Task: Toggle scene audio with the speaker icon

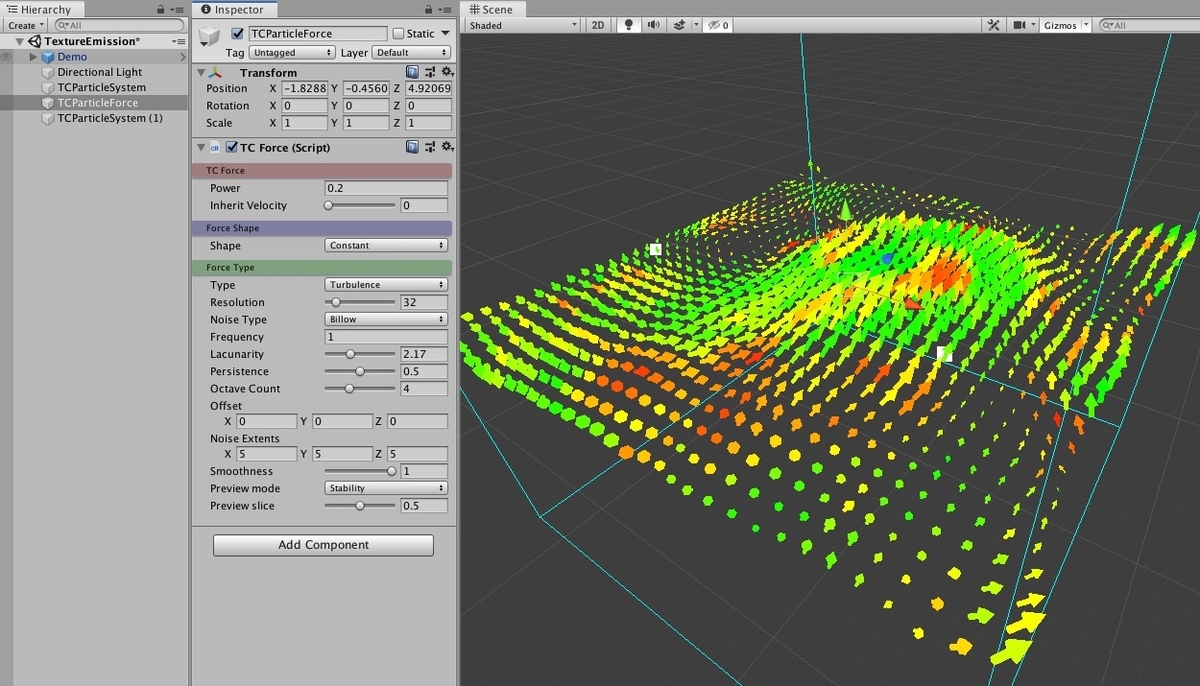Action: 654,25
